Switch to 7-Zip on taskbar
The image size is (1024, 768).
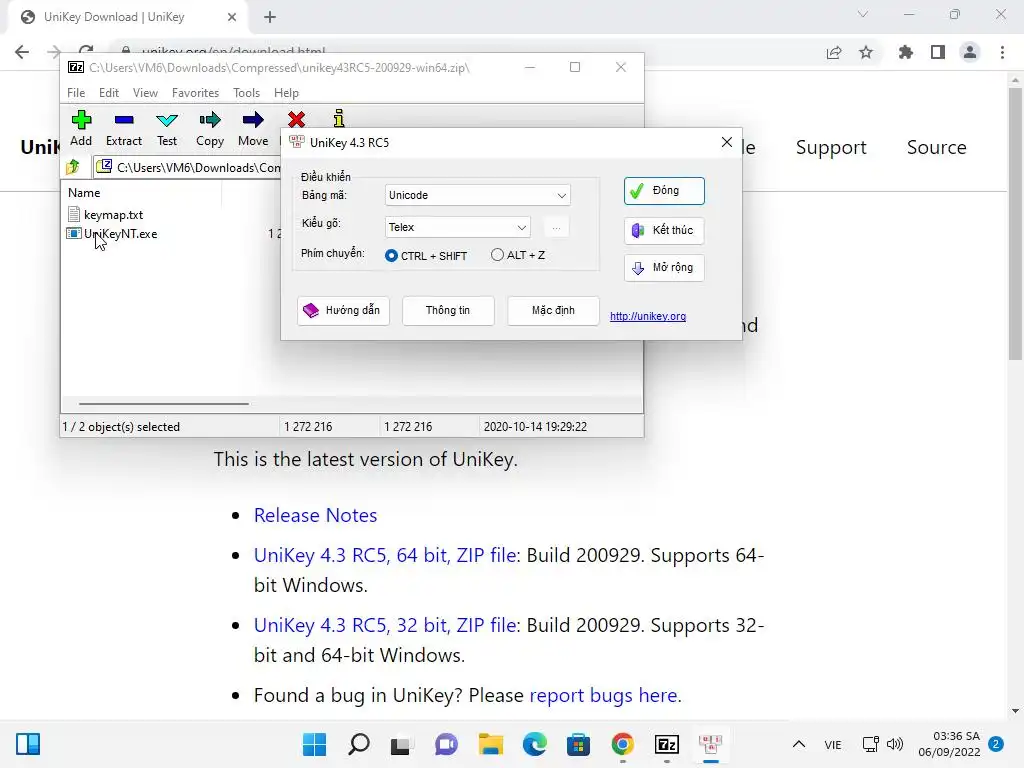point(667,744)
